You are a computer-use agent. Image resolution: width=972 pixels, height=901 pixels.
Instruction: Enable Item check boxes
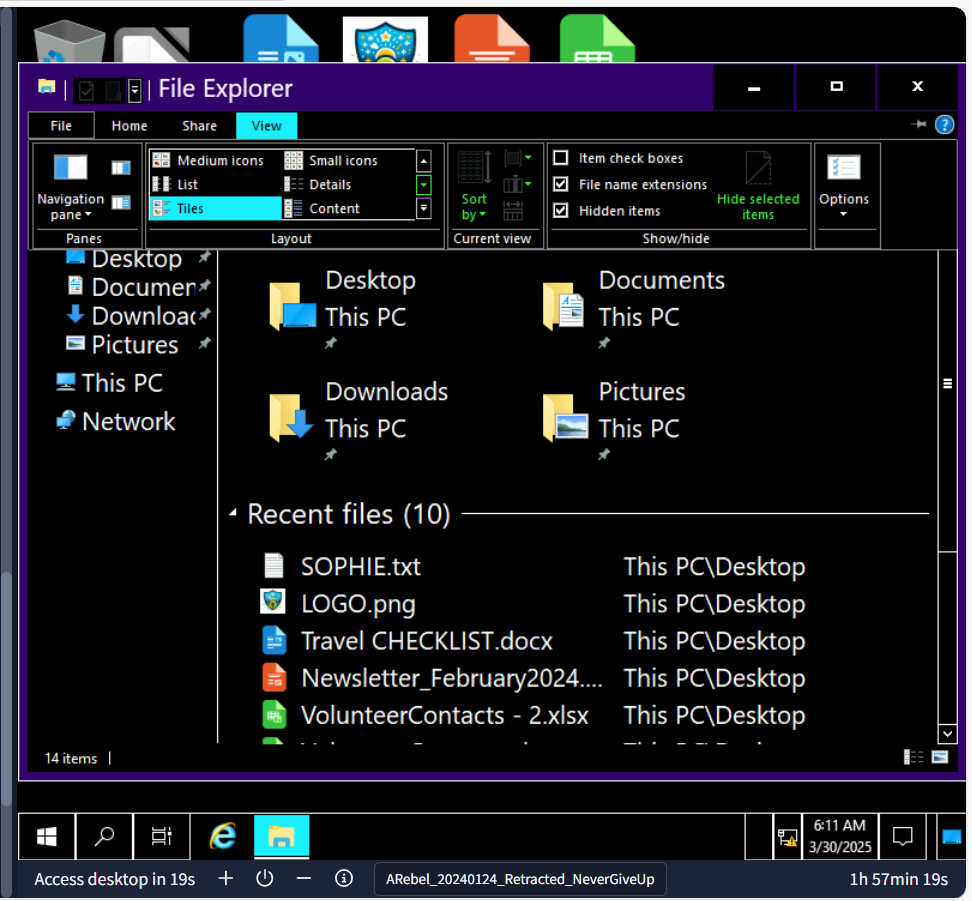(561, 158)
